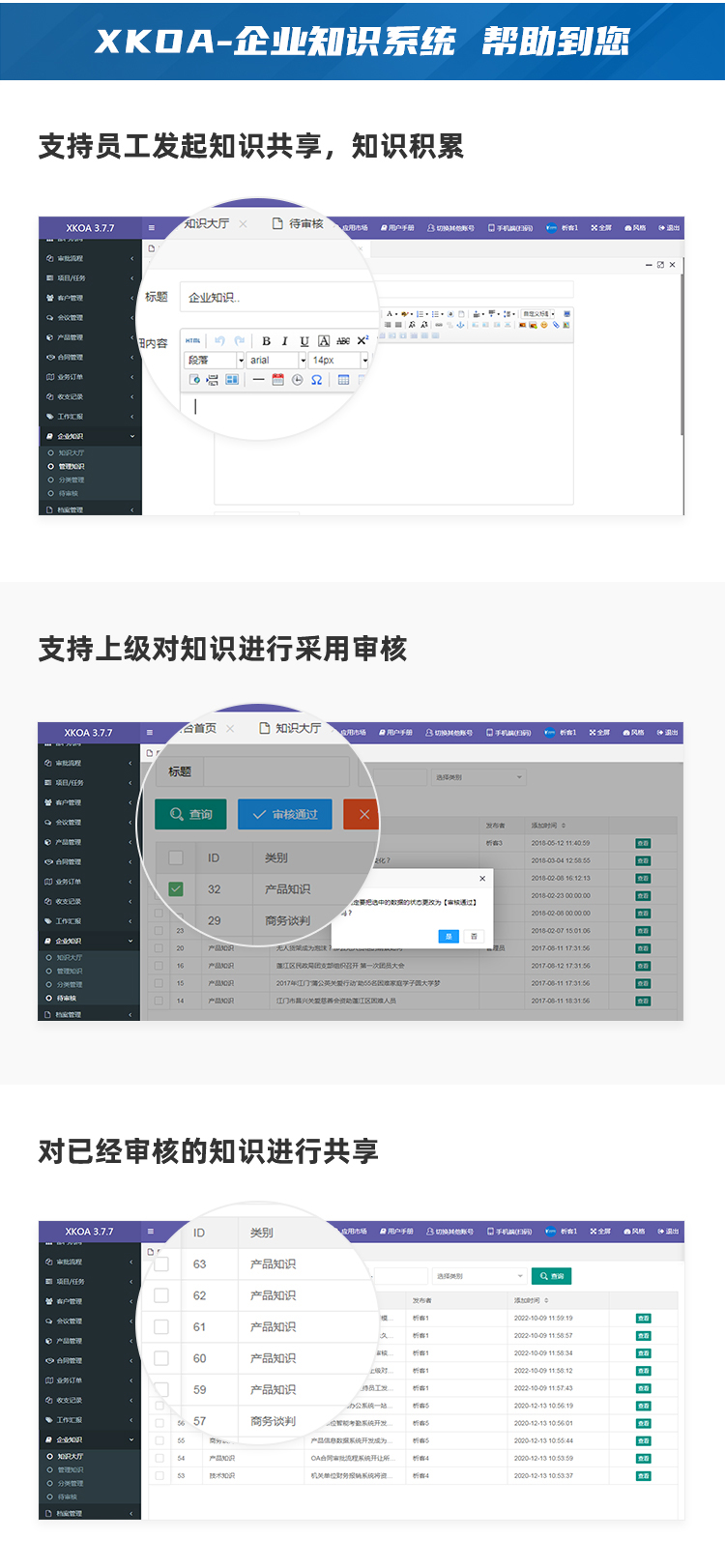Open the 段落 paragraph format dropdown
The image size is (725, 1568).
pyautogui.click(x=215, y=361)
